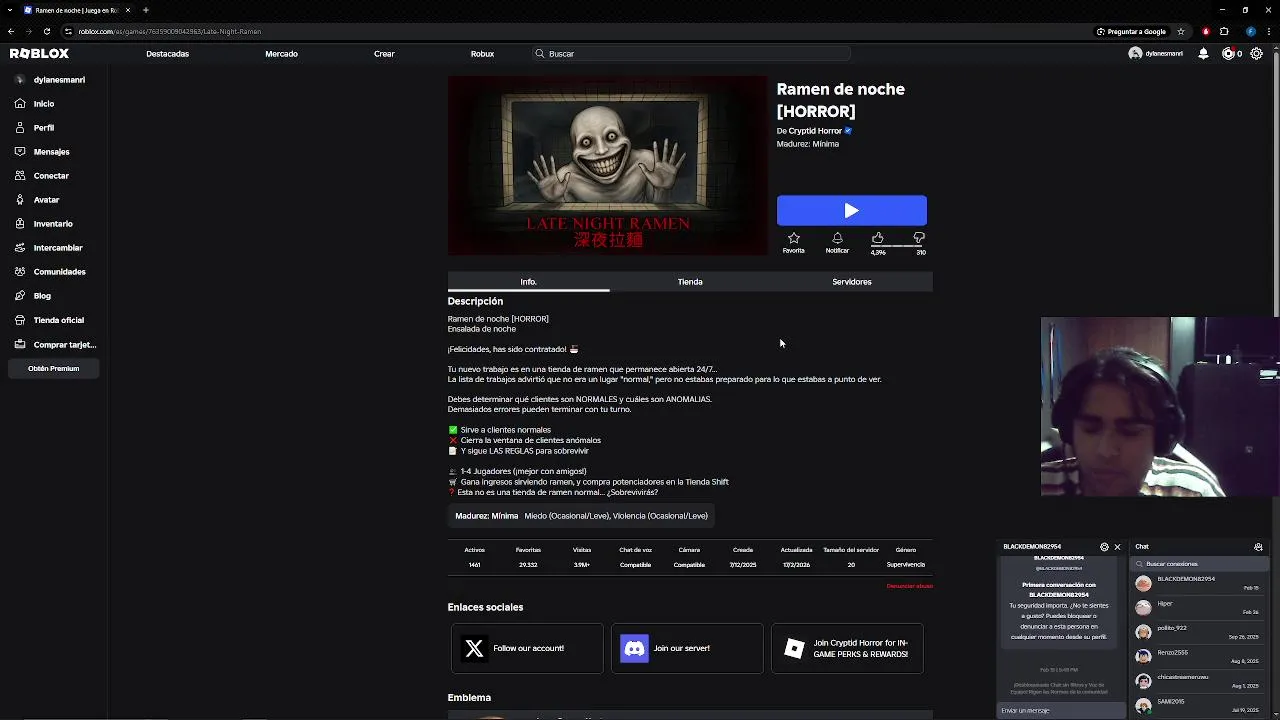Open Intercambiar in the sidebar
1280x720 pixels.
point(57,248)
